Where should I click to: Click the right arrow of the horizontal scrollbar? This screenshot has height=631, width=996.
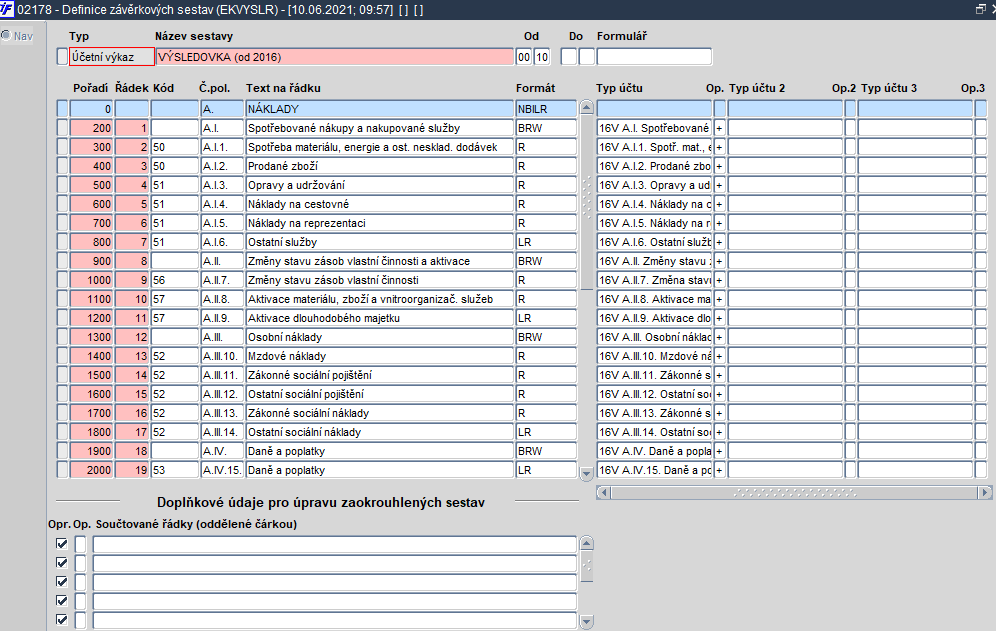pyautogui.click(x=985, y=492)
